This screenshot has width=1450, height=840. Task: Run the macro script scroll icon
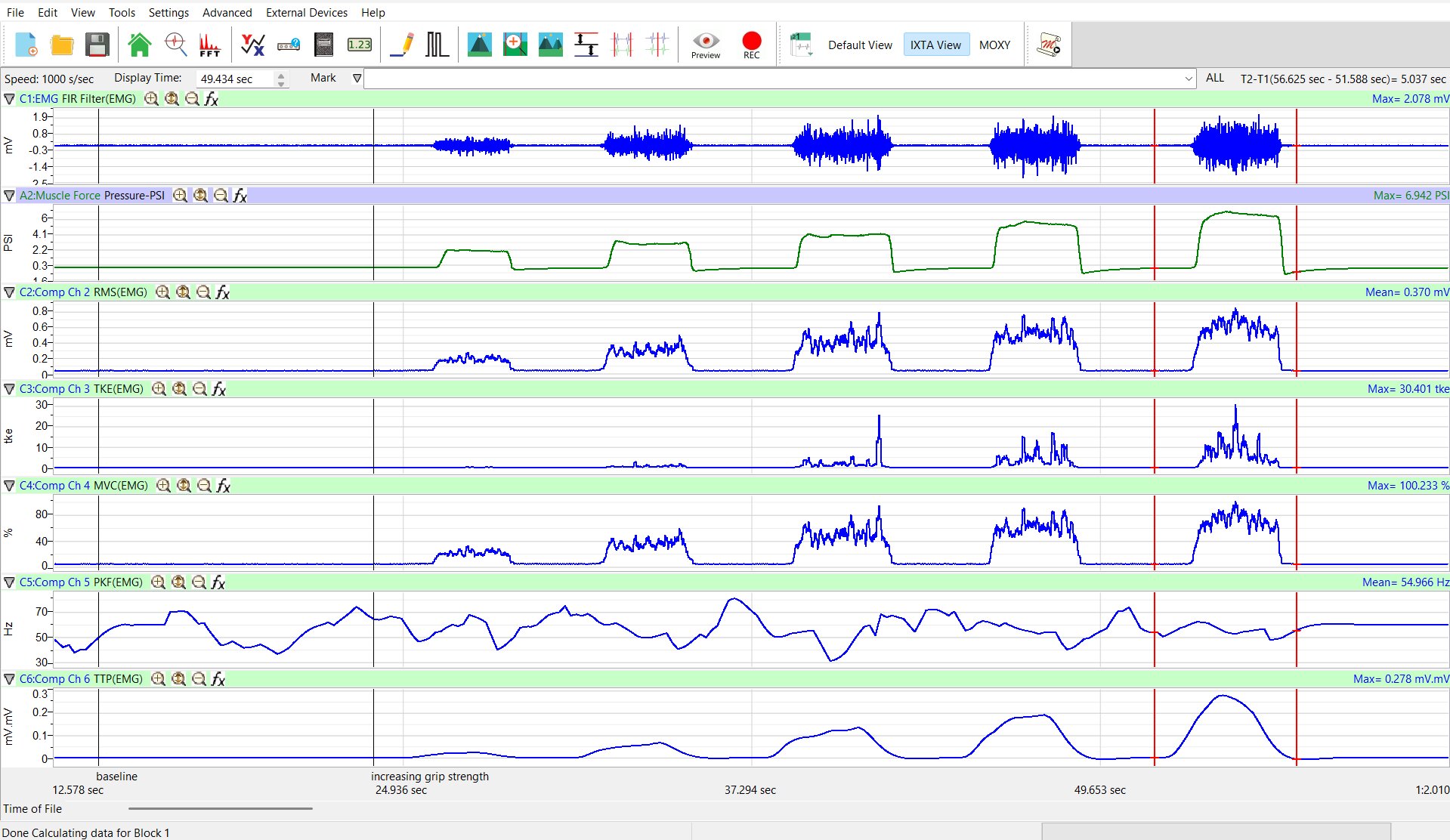[1049, 45]
